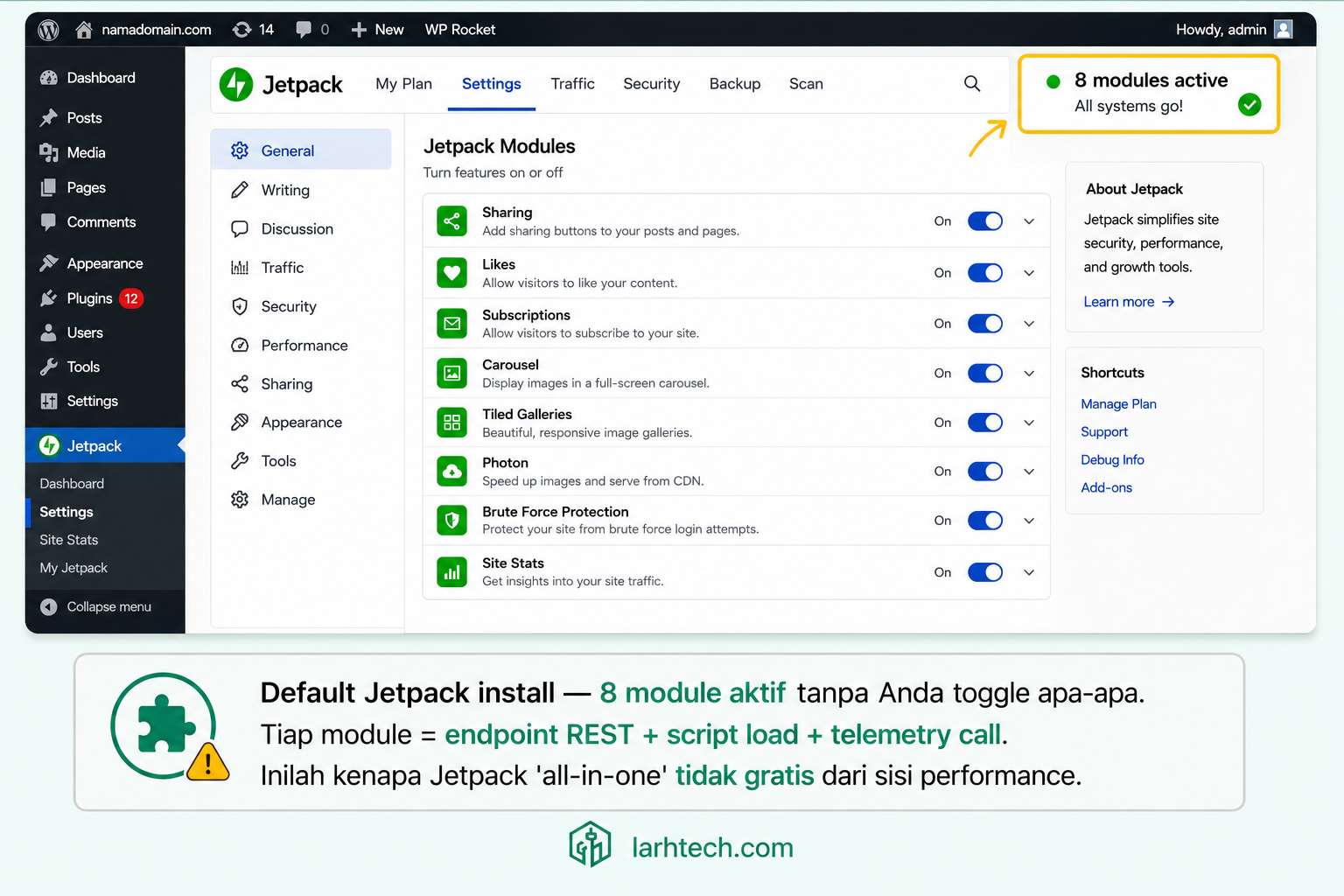
Task: Open the Debug Info shortcut
Action: coord(1112,460)
